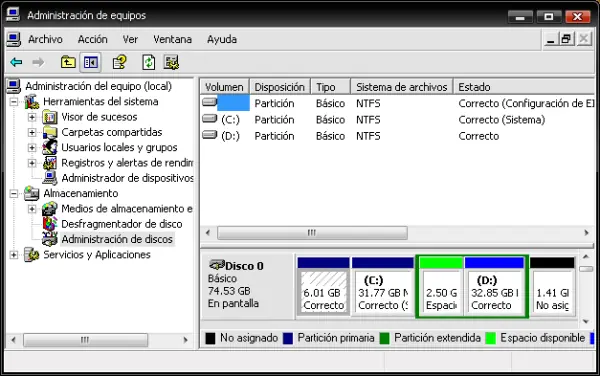Click the Registros y alertas icon
600x376 pixels.
(x=50, y=163)
